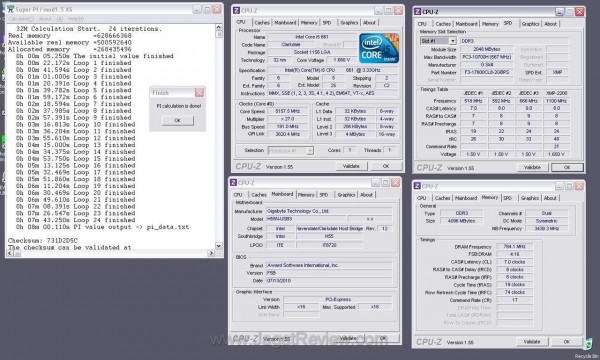Click the "PI value output -> pi_data.txt" line
The height and width of the screenshot is (360, 600).
[x=131, y=227]
